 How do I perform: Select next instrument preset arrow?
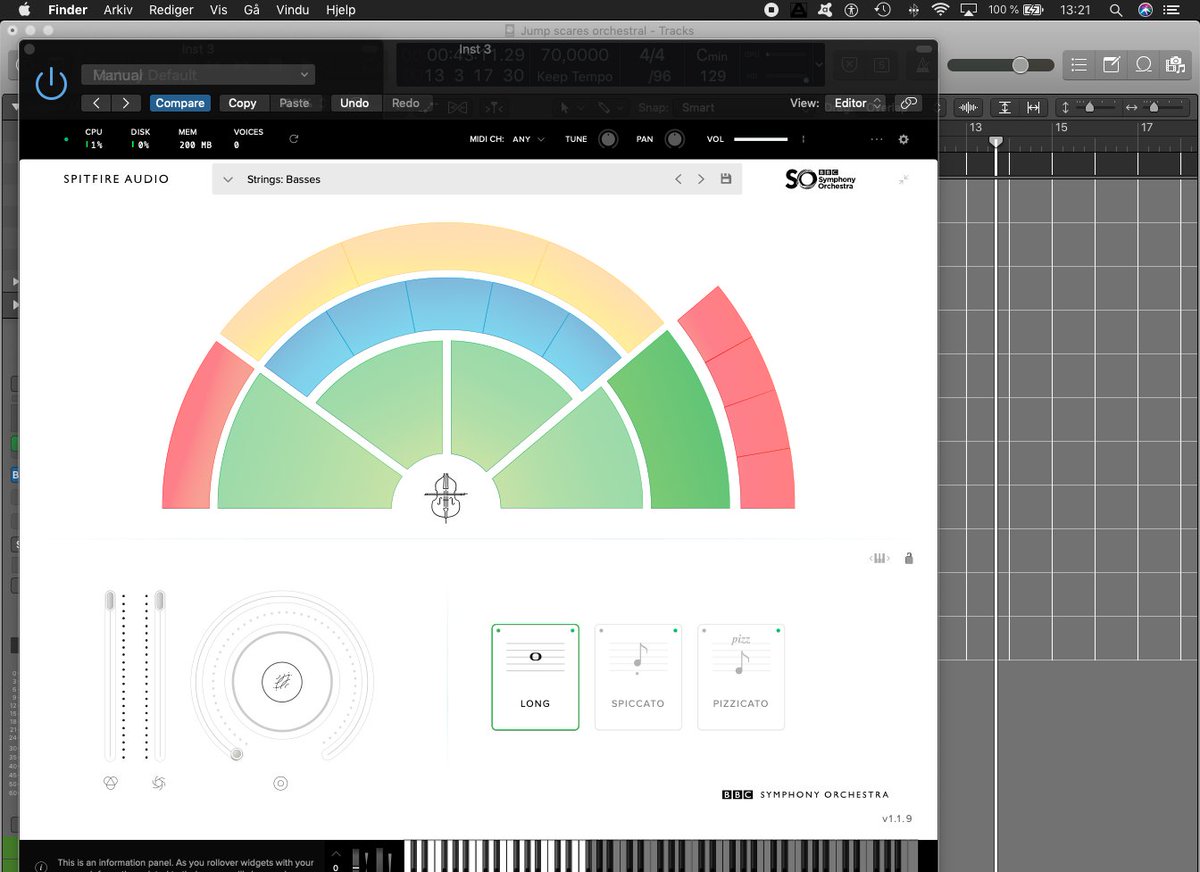tap(701, 179)
